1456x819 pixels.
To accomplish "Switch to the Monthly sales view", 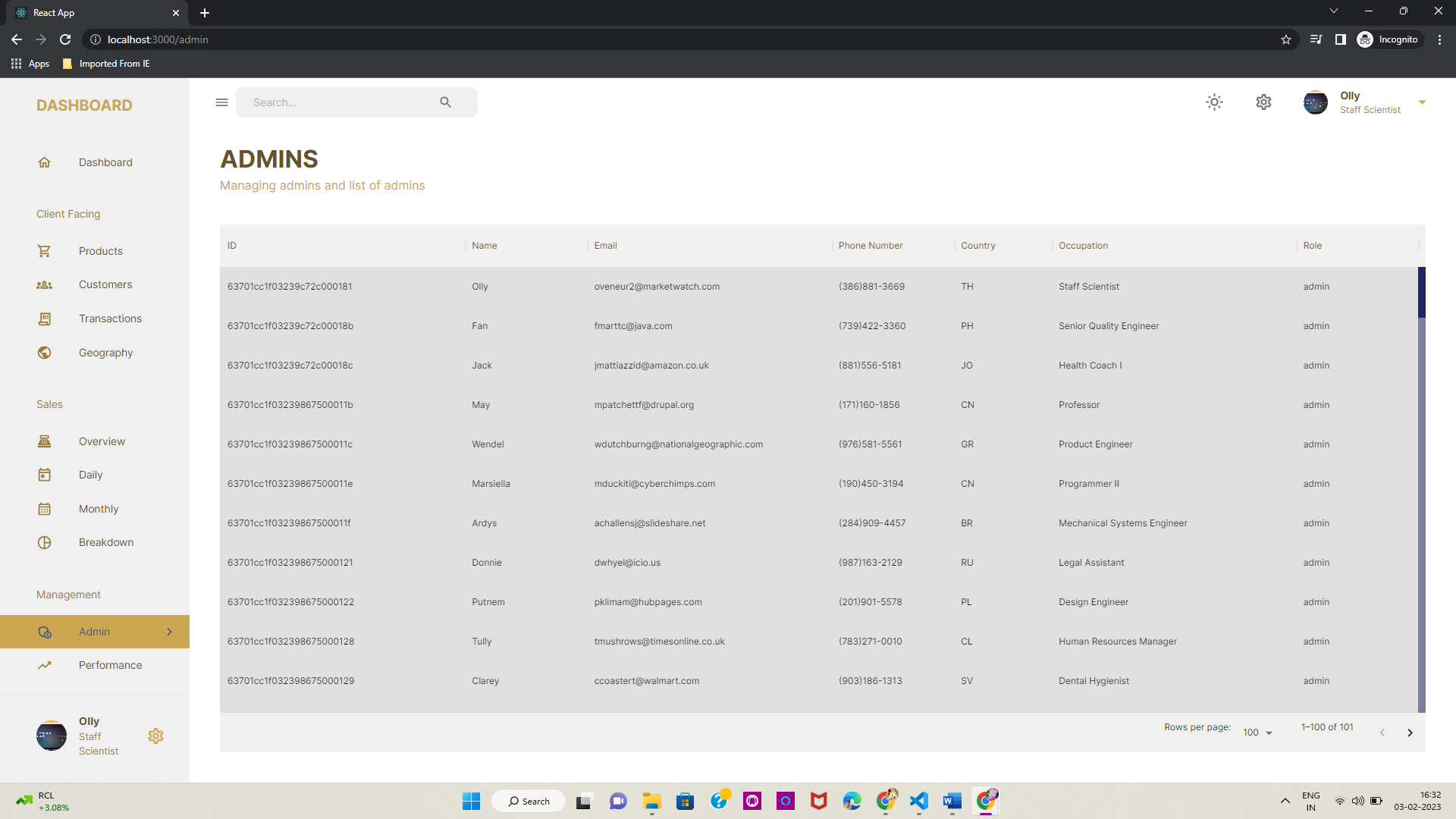I will click(99, 509).
